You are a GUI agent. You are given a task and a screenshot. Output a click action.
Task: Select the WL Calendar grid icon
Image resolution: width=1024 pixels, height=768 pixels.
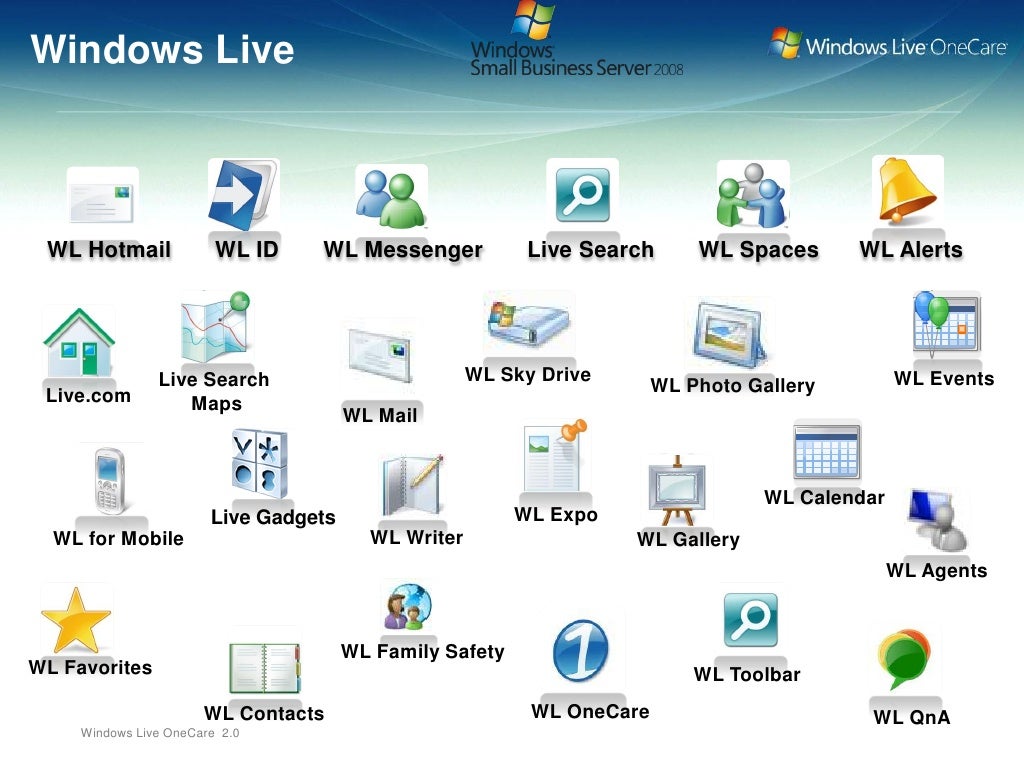click(x=826, y=452)
